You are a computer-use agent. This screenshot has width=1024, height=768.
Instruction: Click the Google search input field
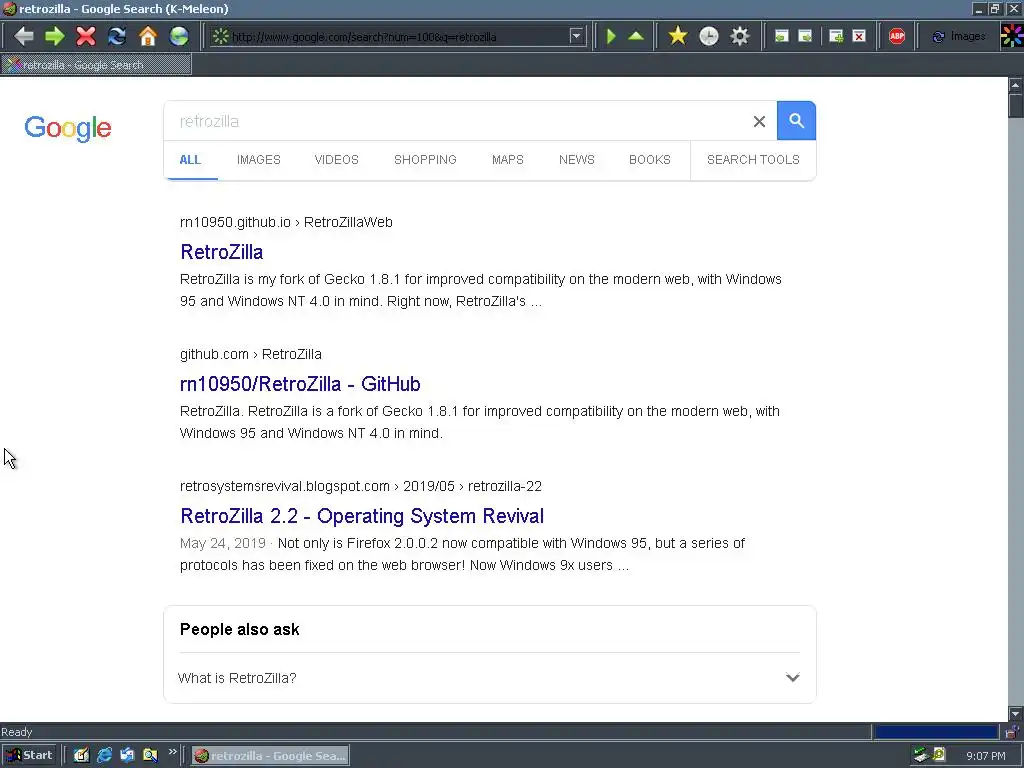pyautogui.click(x=457, y=121)
